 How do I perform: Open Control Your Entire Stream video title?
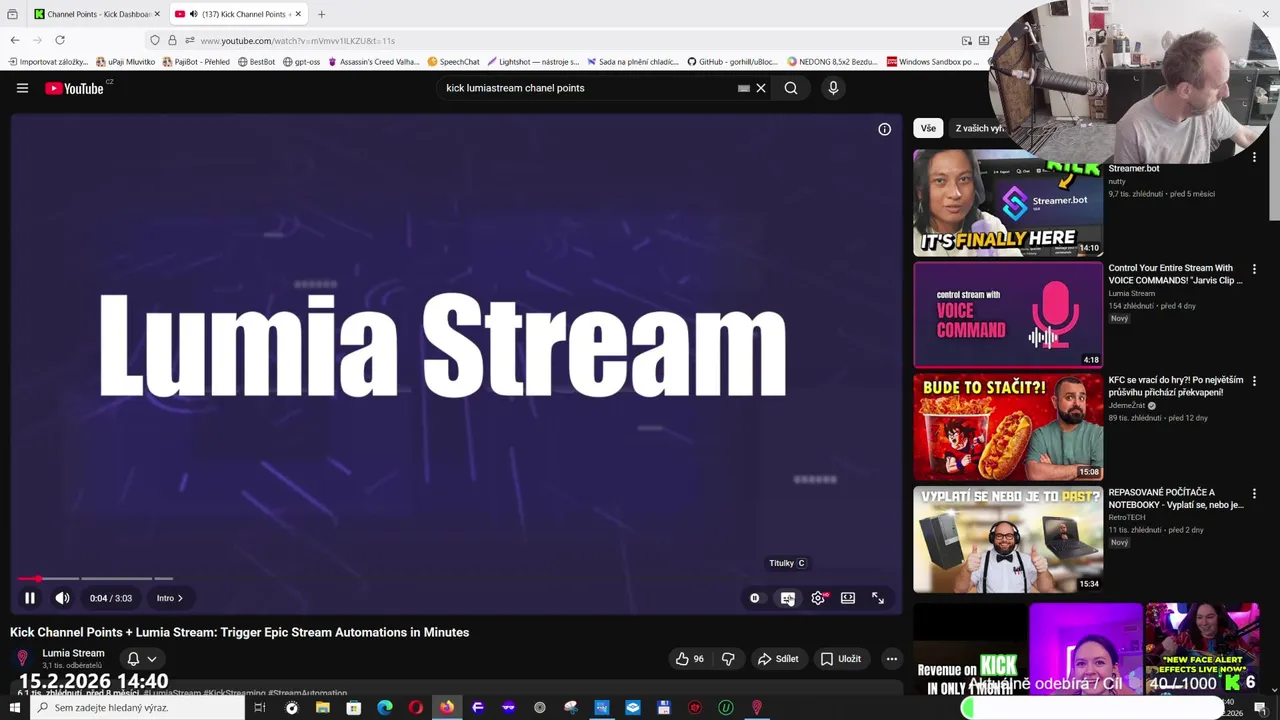[x=1176, y=274]
